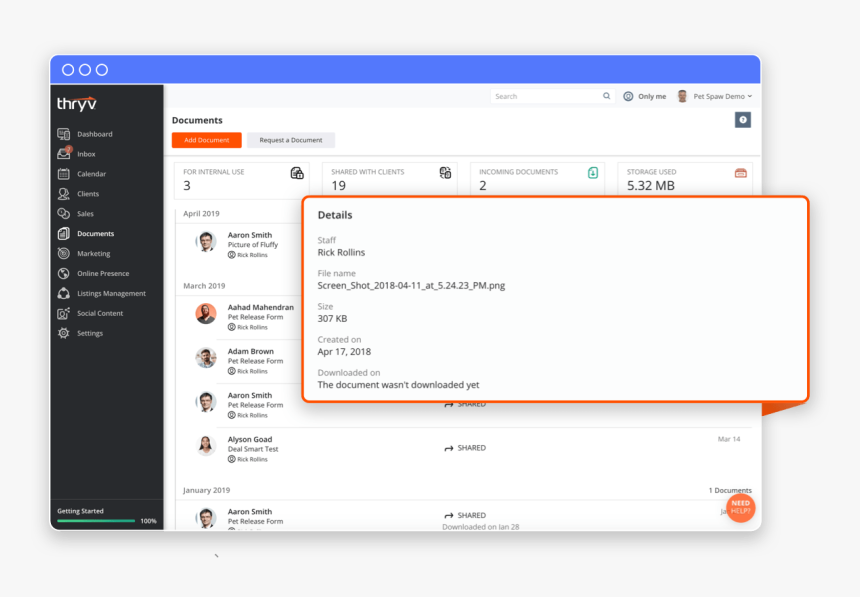Open the For Internal Use card
Image resolution: width=860 pixels, height=597 pixels.
click(242, 179)
